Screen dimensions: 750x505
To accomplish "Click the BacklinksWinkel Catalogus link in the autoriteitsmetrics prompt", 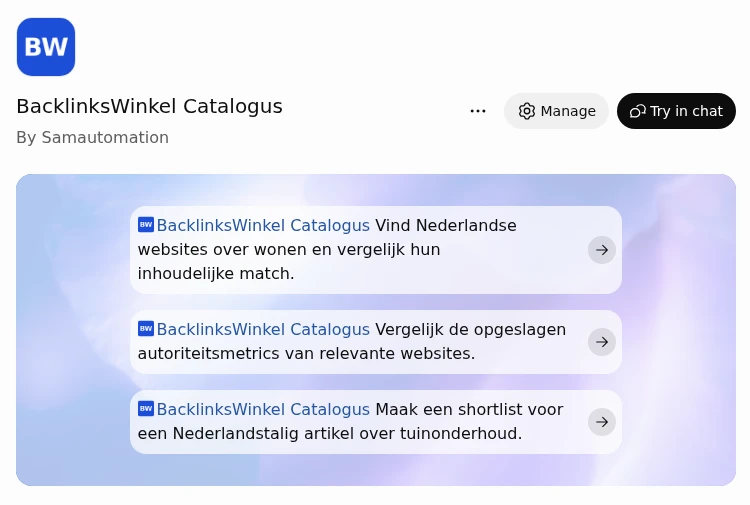I will 263,329.
